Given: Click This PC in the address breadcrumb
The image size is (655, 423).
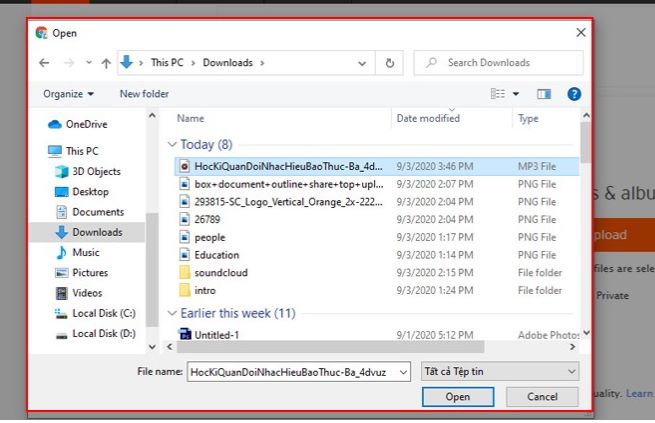Looking at the screenshot, I should (x=167, y=63).
